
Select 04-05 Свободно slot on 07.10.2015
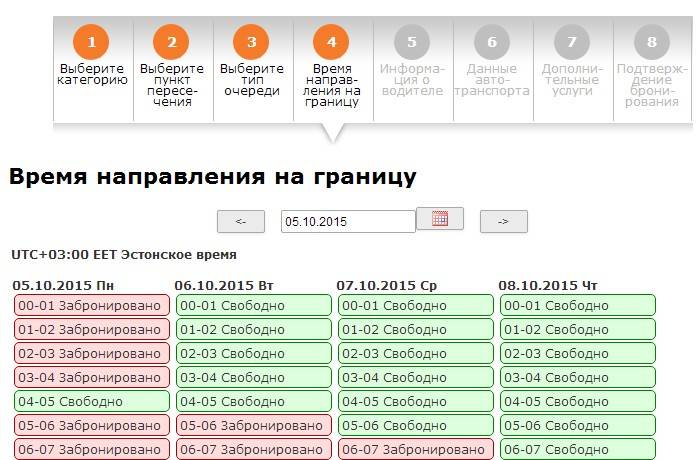[x=416, y=401]
